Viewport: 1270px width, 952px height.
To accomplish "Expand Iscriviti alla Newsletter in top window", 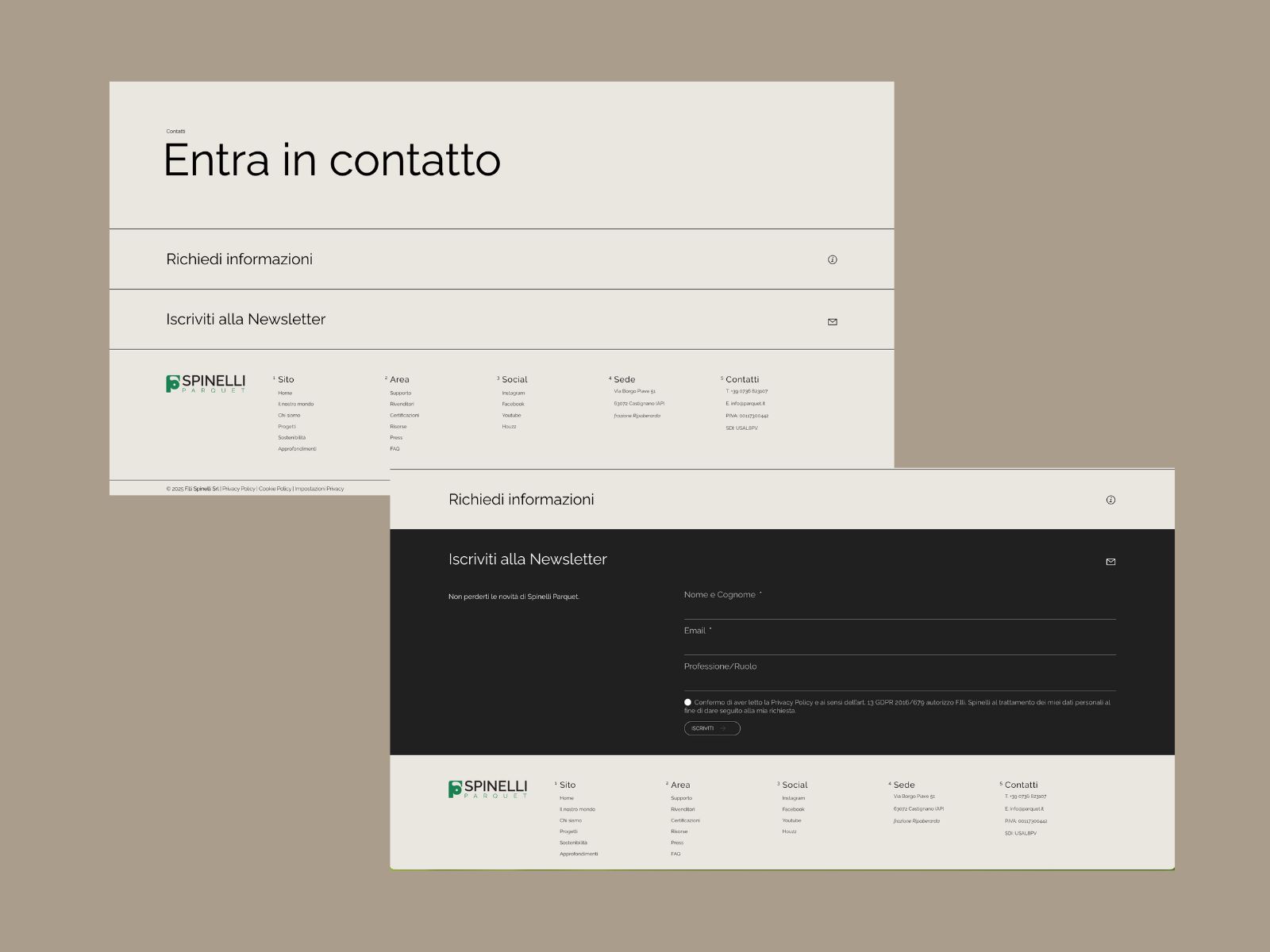I will (502, 320).
